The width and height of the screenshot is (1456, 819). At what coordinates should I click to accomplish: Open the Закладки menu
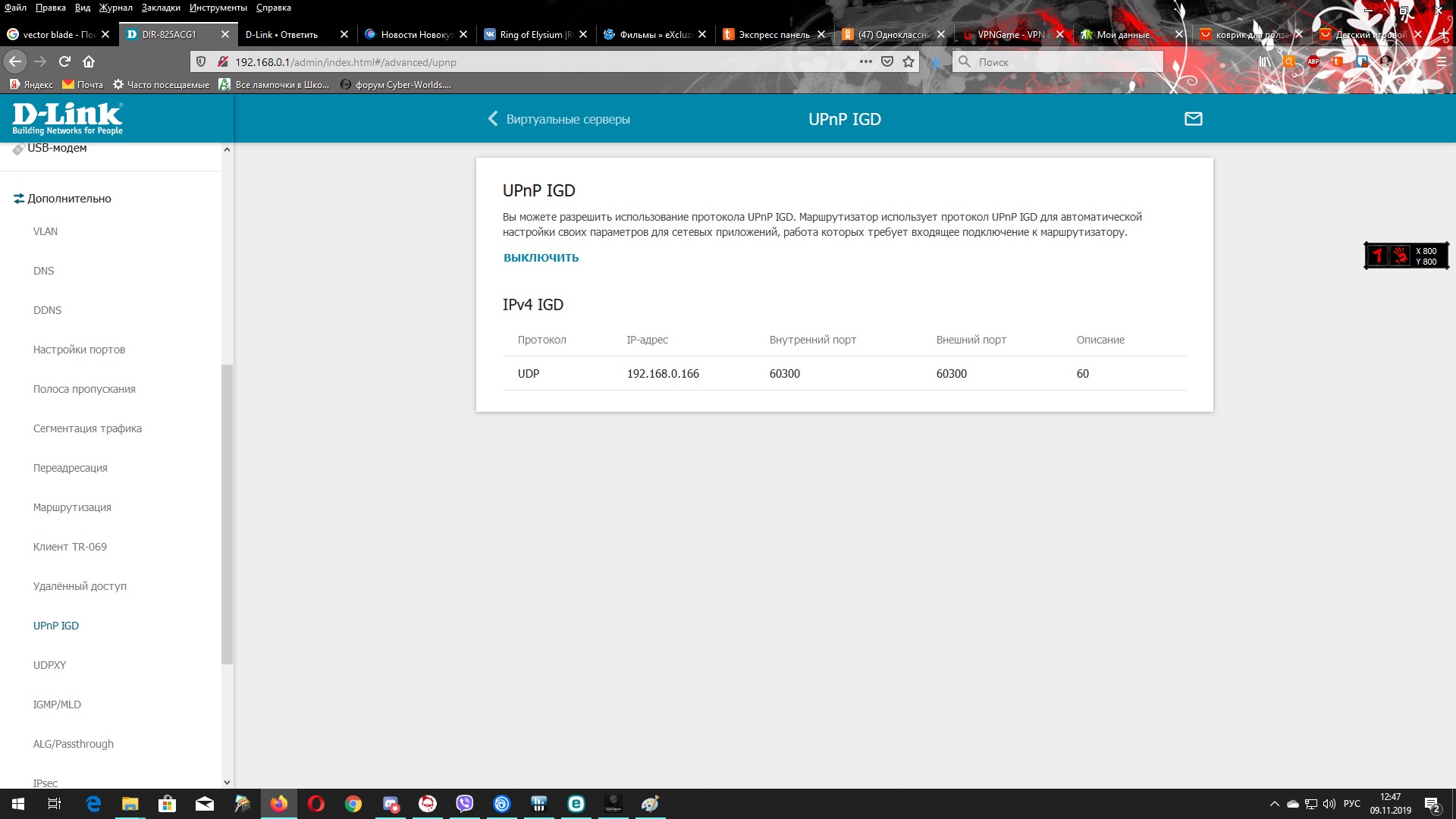click(x=160, y=8)
